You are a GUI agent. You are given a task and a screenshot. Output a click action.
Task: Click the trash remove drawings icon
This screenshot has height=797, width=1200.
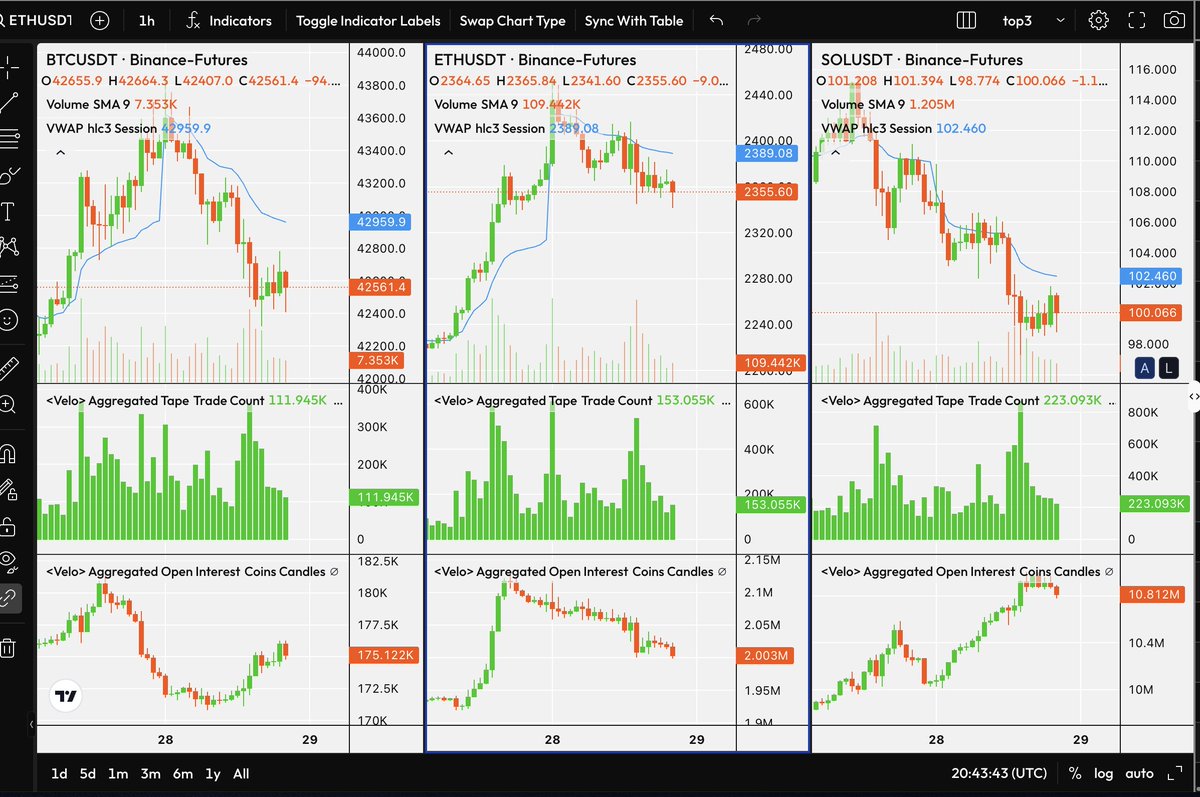pos(9,647)
